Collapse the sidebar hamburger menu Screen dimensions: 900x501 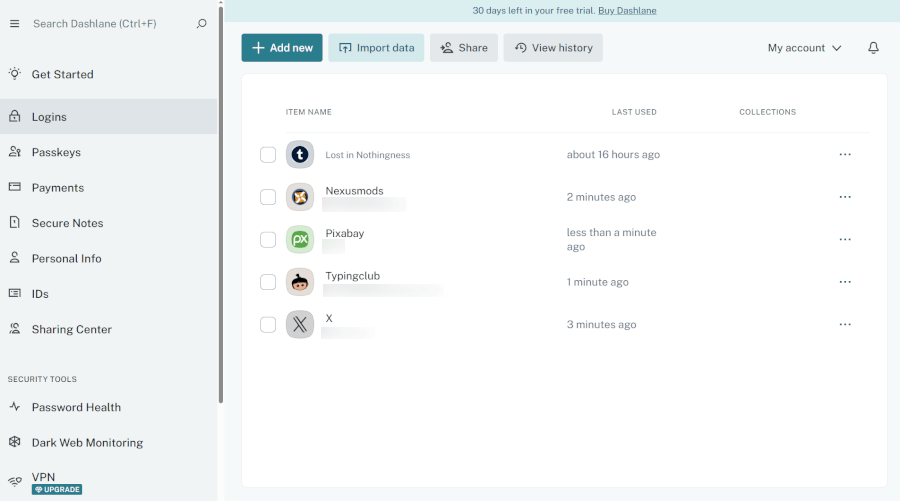[x=14, y=24]
